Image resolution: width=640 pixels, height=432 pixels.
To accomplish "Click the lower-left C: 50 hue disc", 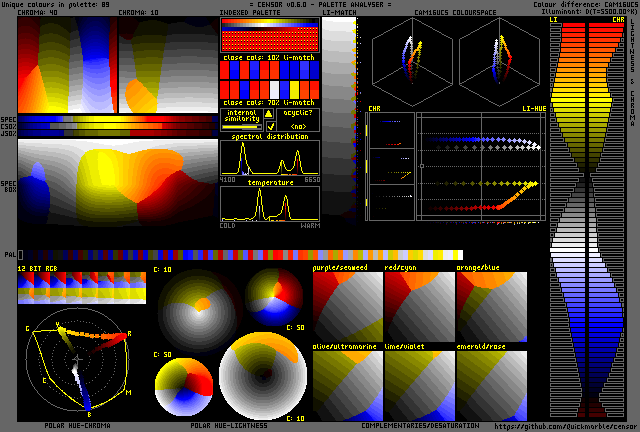I will (x=184, y=387).
